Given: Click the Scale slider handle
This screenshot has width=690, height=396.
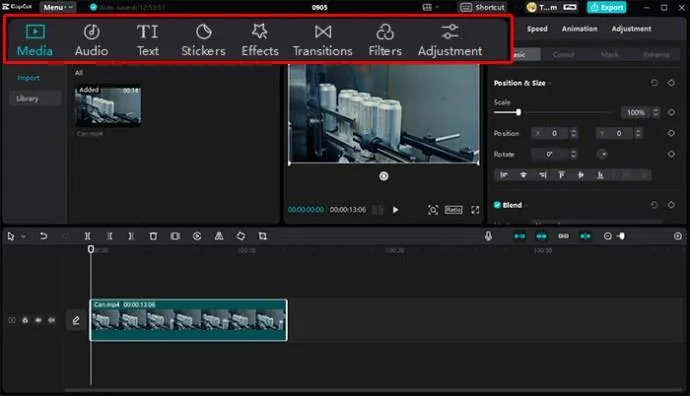Looking at the screenshot, I should point(518,112).
